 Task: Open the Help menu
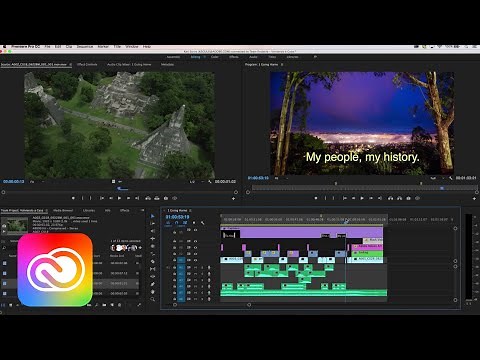tap(147, 46)
